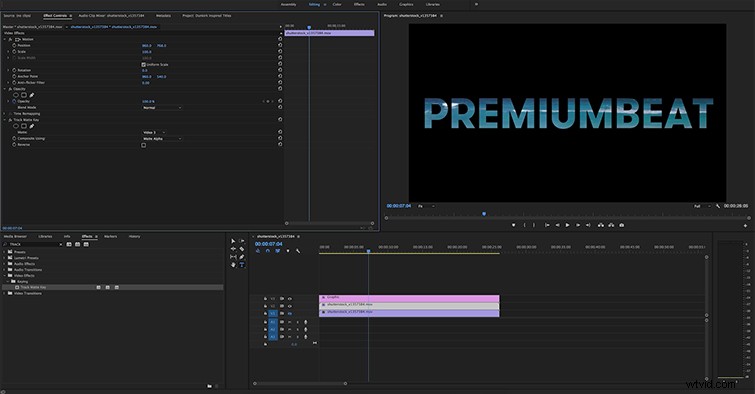Image resolution: width=755 pixels, height=394 pixels.
Task: Create ellipse mask under Track Matte Key
Action: tap(16, 126)
